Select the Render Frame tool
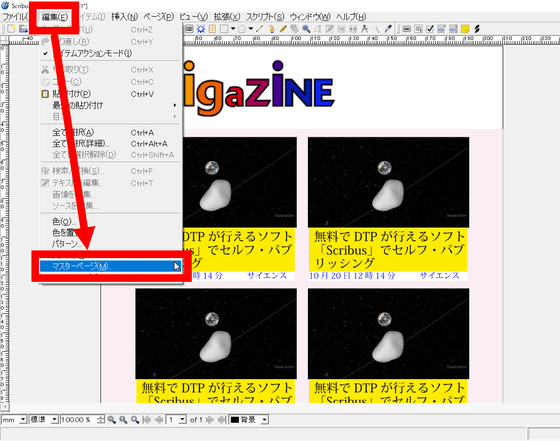Image resolution: width=560 pixels, height=441 pixels. [x=201, y=29]
